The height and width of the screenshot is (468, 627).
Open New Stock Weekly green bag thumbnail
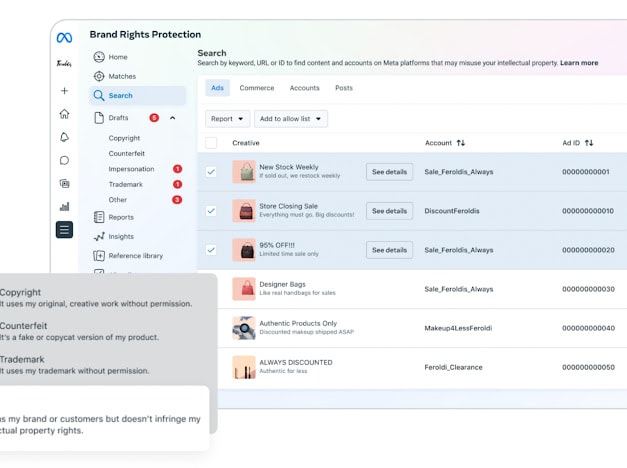(x=244, y=172)
